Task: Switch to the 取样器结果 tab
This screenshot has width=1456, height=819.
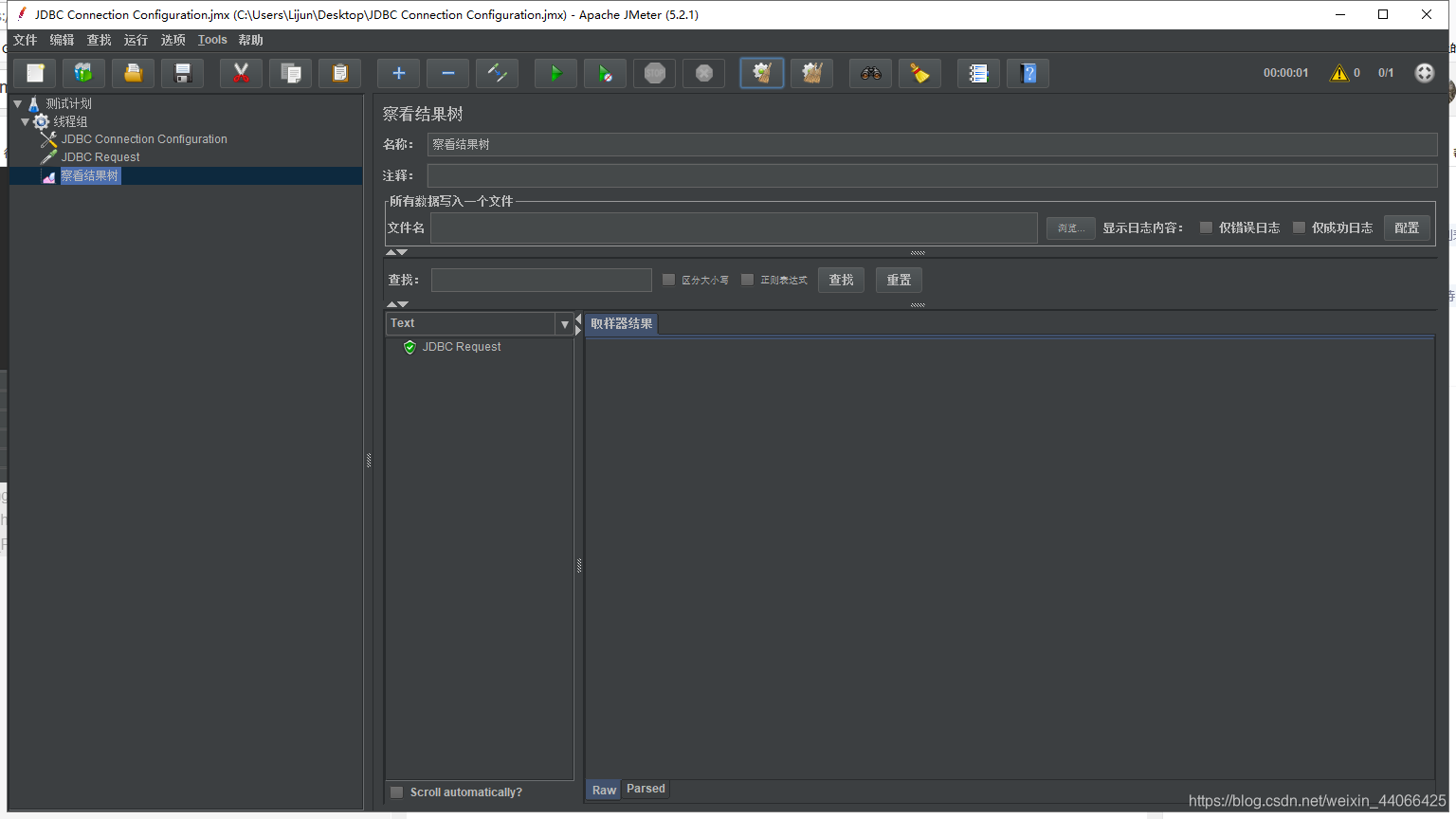Action: point(622,324)
